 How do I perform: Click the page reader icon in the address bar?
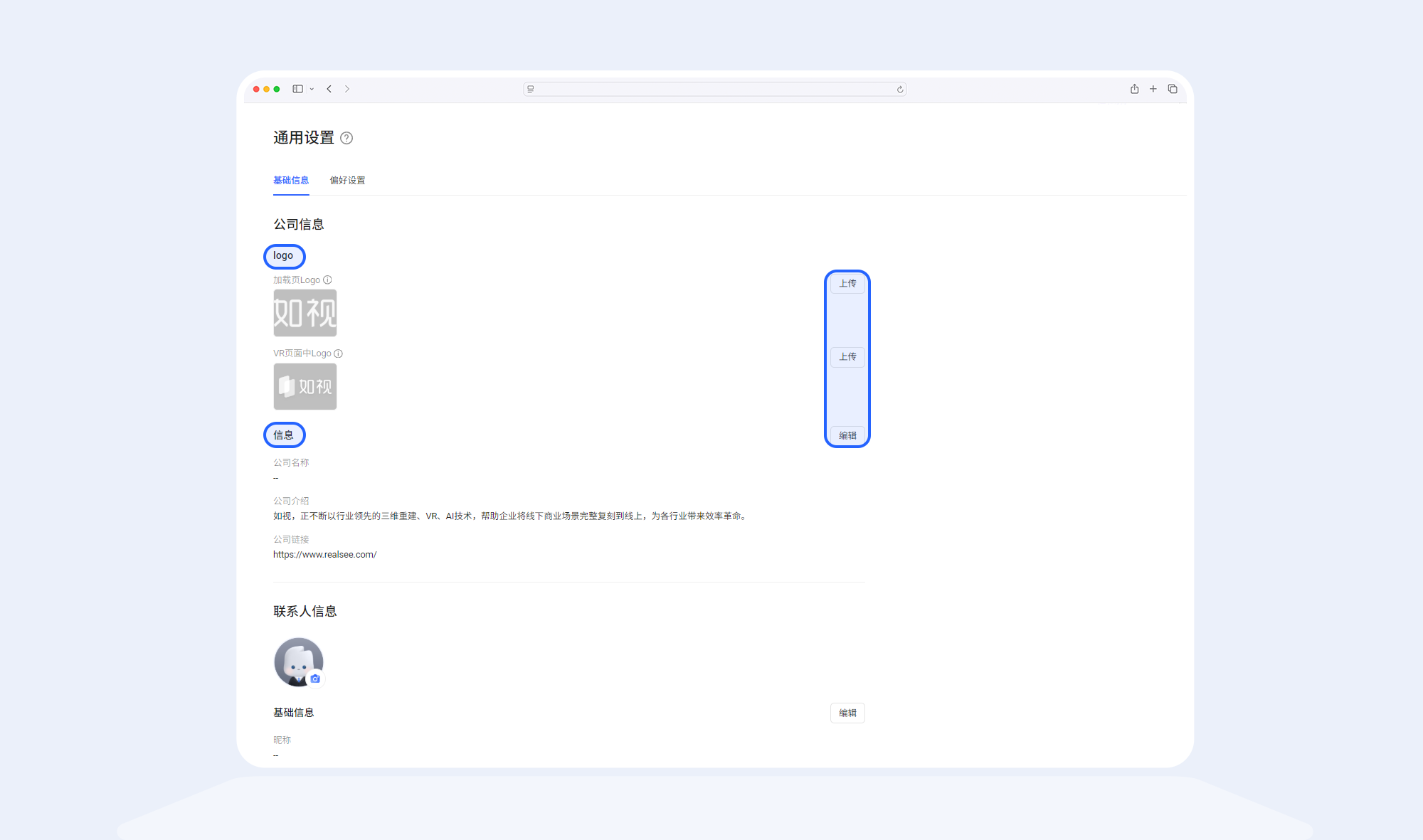pos(531,89)
